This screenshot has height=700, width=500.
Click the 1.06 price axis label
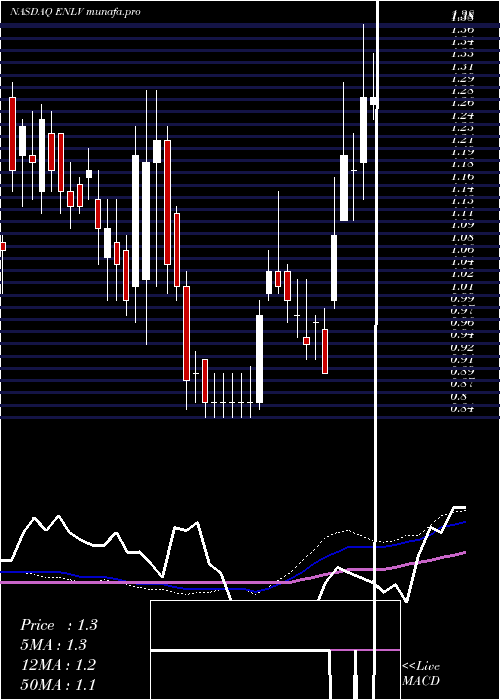pos(462,250)
